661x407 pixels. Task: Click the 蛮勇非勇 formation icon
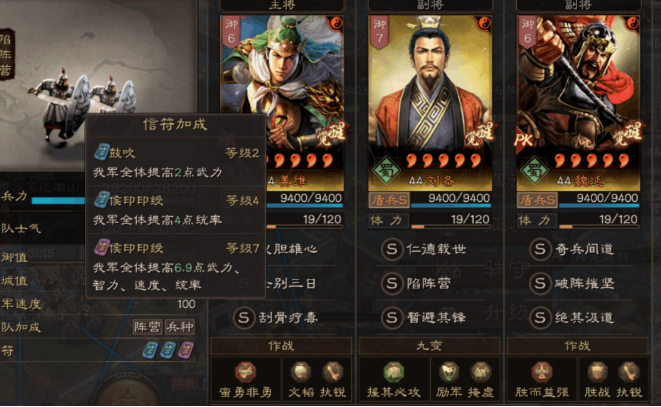pyautogui.click(x=245, y=372)
